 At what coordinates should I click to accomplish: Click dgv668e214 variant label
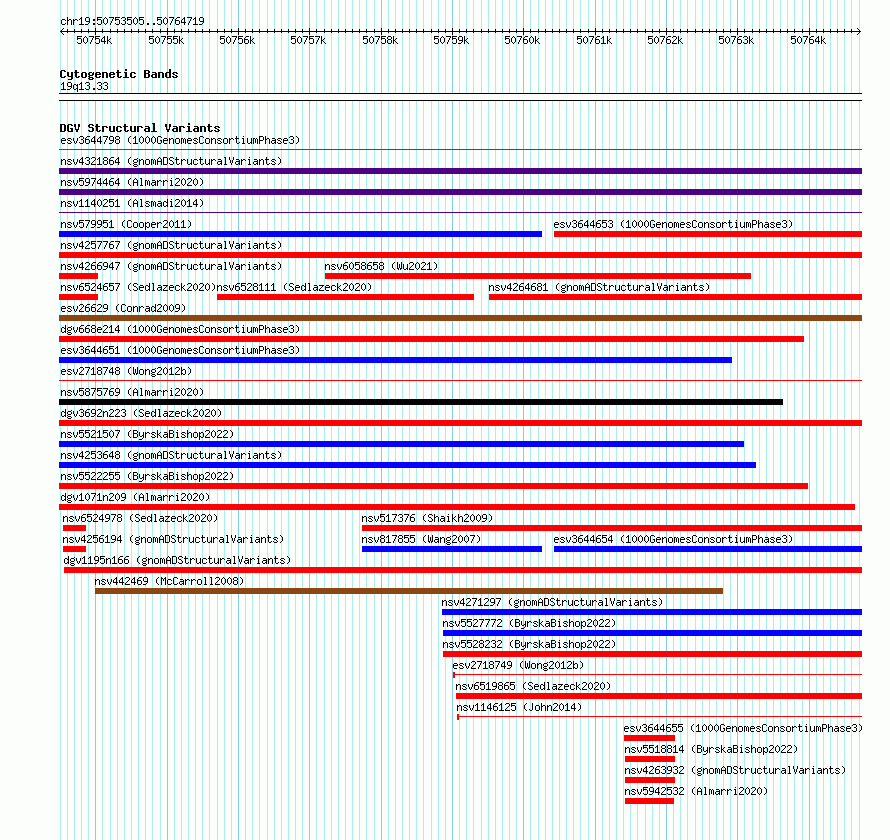(x=180, y=329)
